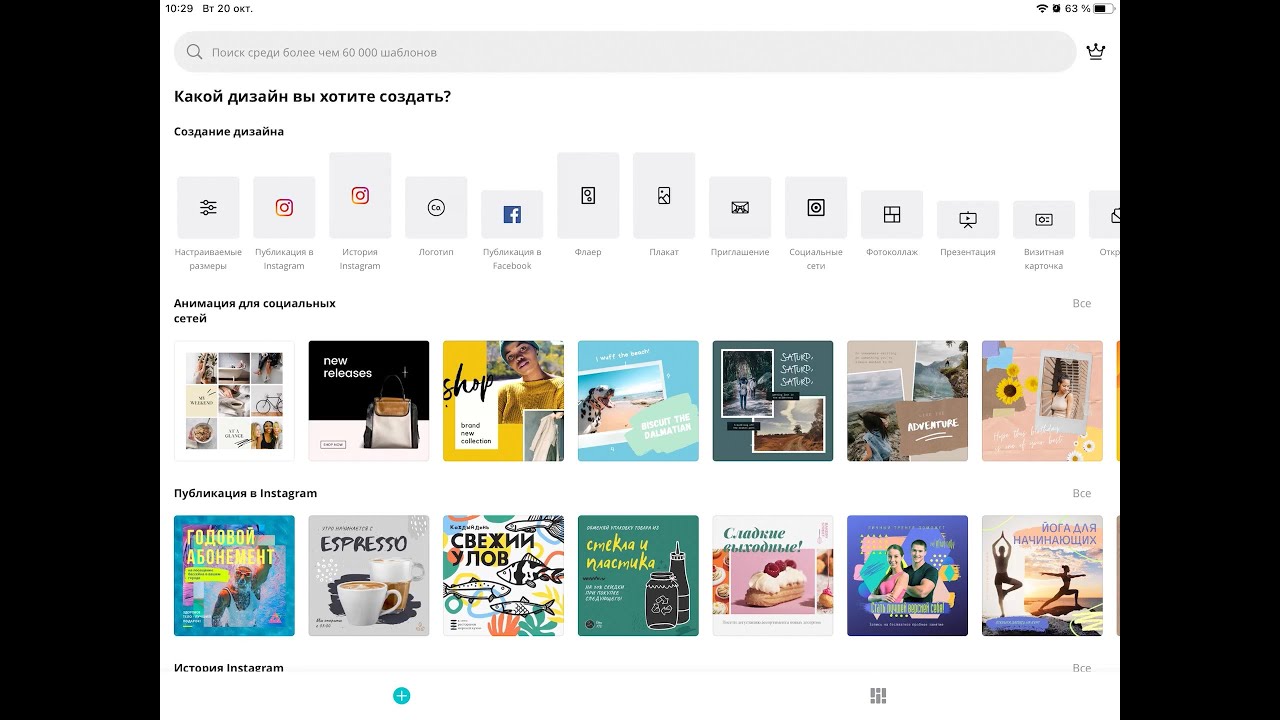Open the designs grid tab in the bottom bar
The width and height of the screenshot is (1280, 720).
click(x=878, y=696)
